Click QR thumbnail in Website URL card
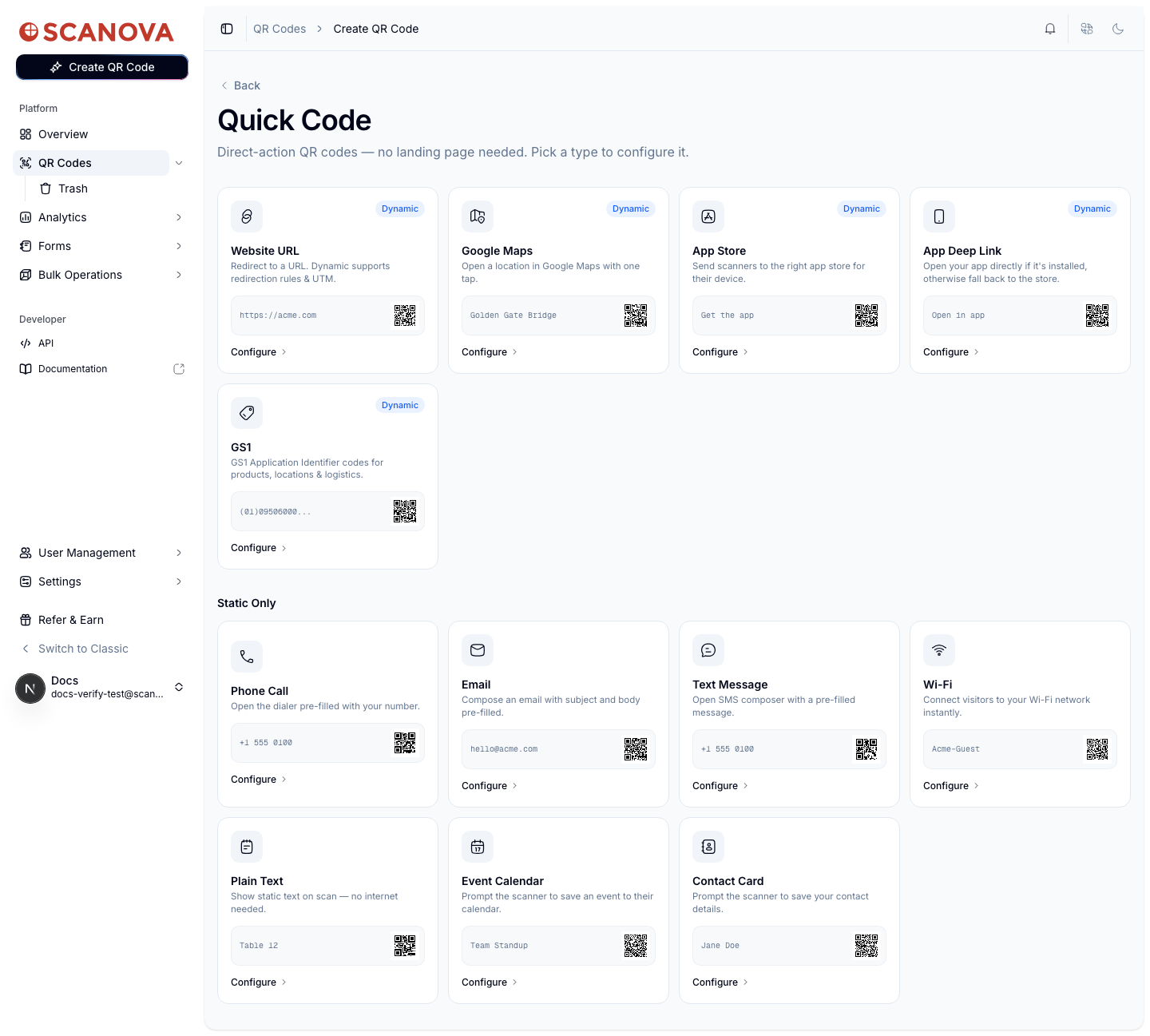 click(405, 316)
